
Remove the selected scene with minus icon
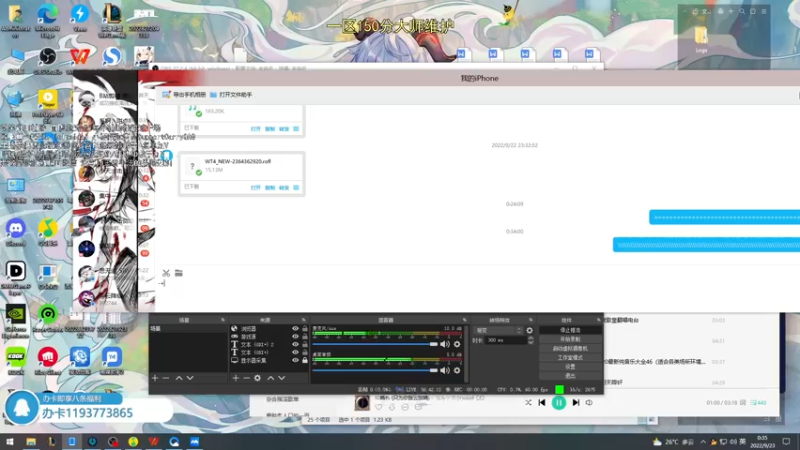tap(166, 378)
